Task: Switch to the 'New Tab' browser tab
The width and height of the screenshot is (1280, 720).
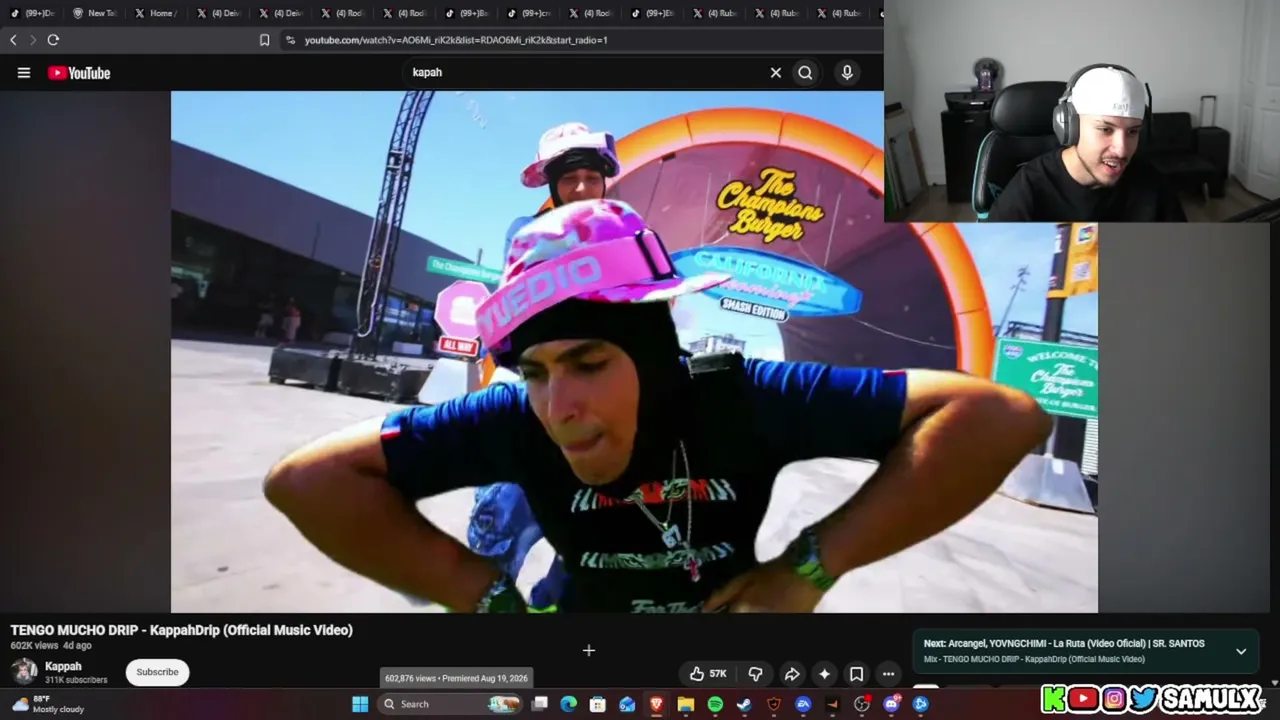Action: (x=94, y=13)
